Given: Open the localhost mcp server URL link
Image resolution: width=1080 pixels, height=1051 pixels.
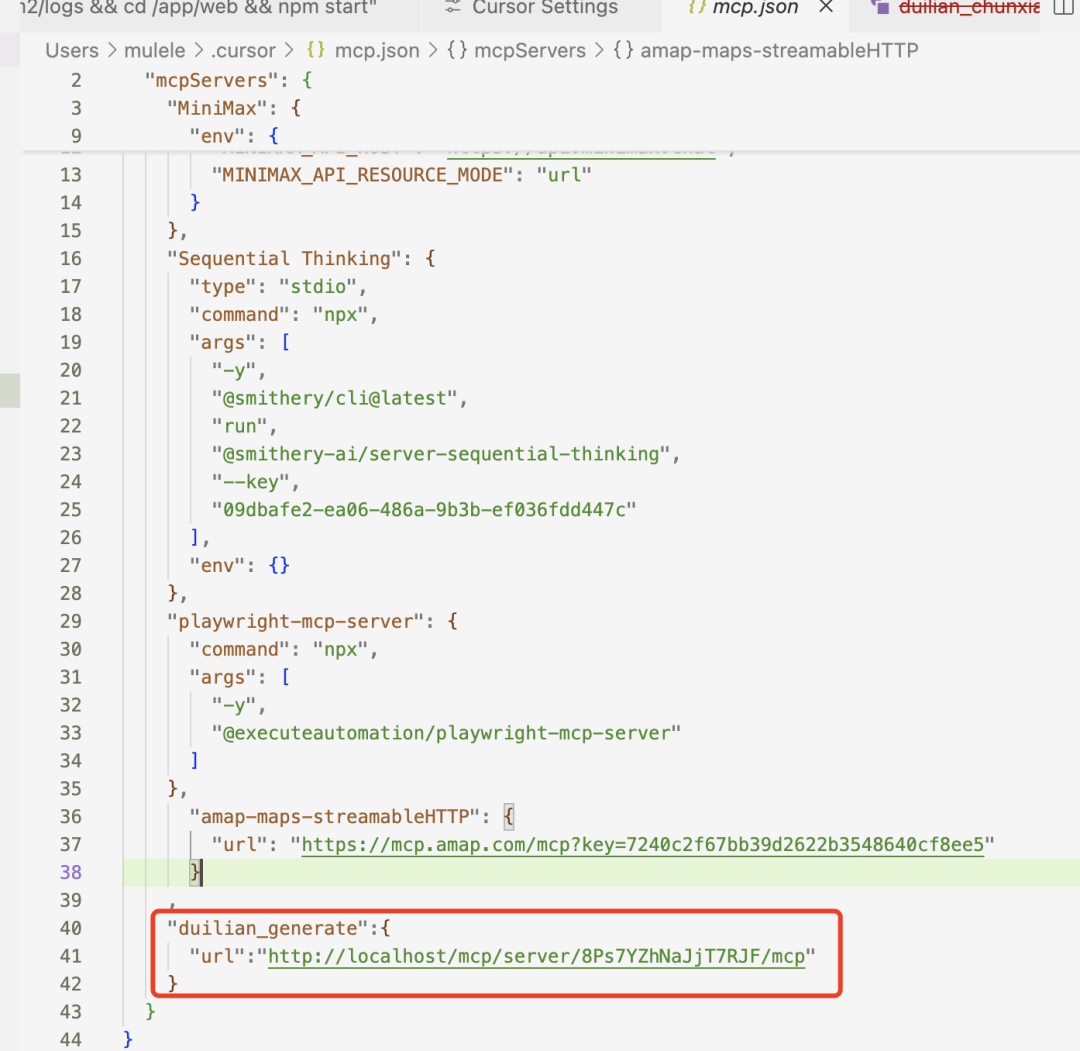Looking at the screenshot, I should click(536, 956).
